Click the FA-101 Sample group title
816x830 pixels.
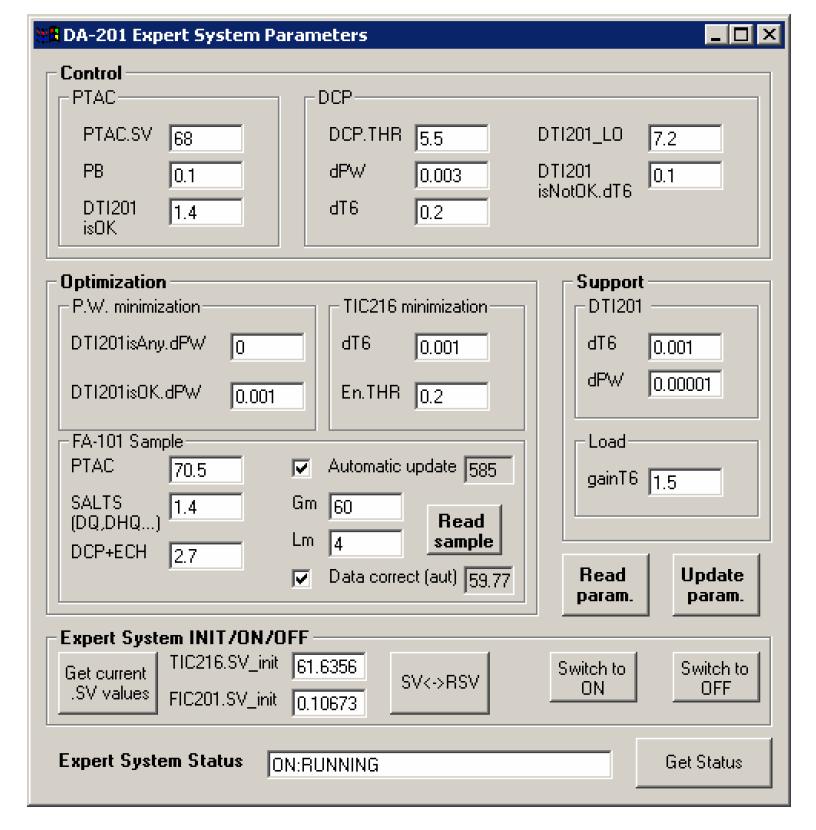[x=128, y=441]
